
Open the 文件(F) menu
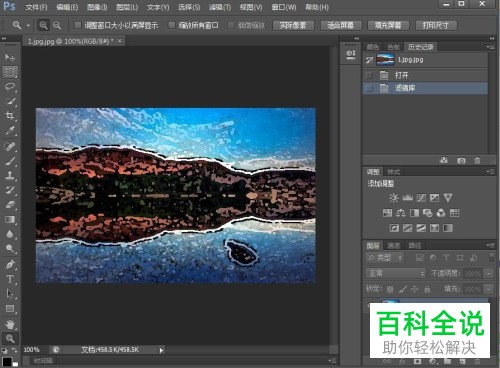click(x=36, y=7)
